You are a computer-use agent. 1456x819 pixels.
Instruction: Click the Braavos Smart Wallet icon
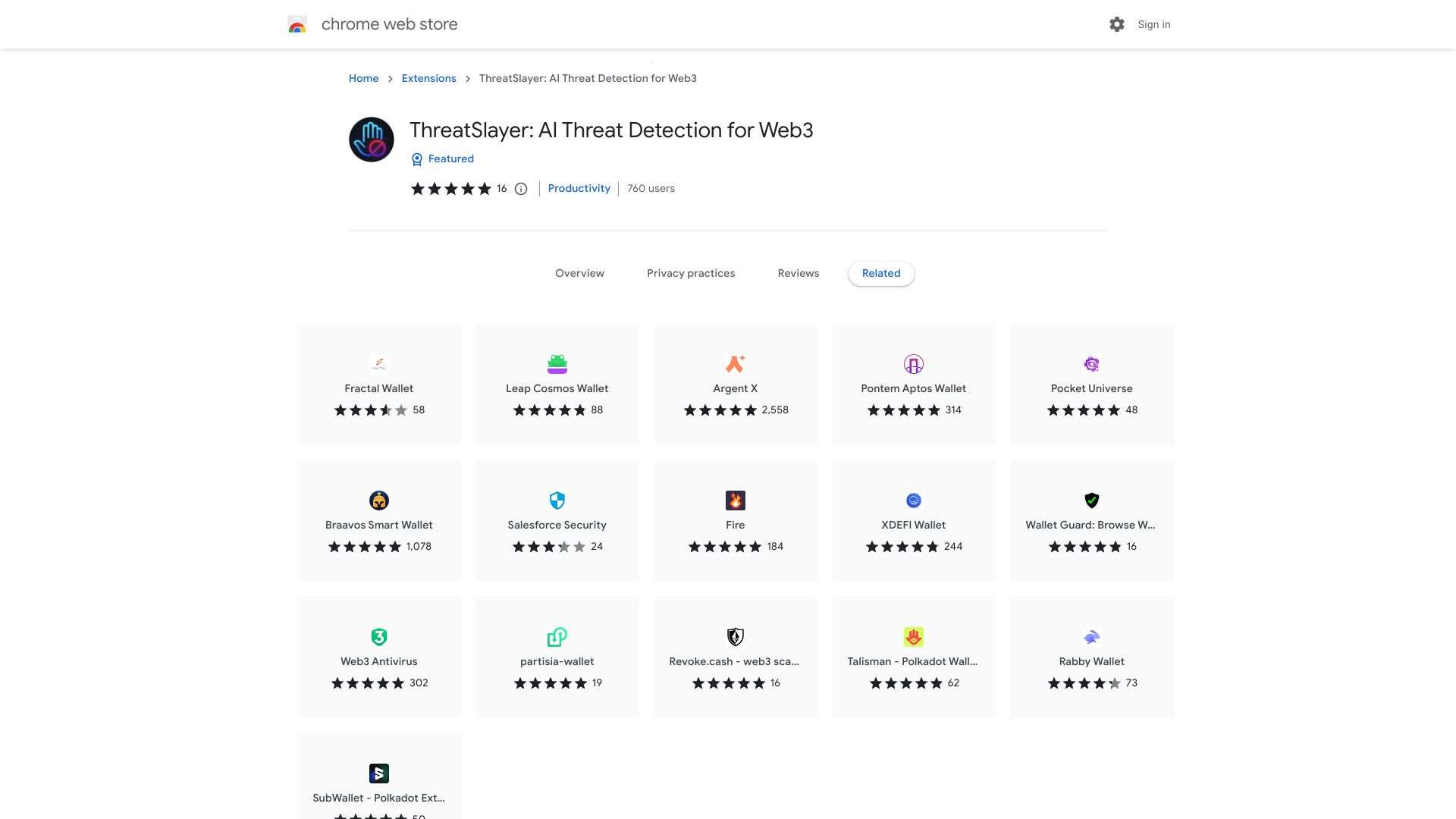coord(378,500)
